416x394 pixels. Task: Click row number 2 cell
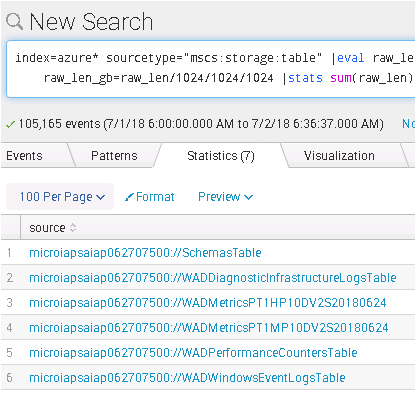coord(9,278)
